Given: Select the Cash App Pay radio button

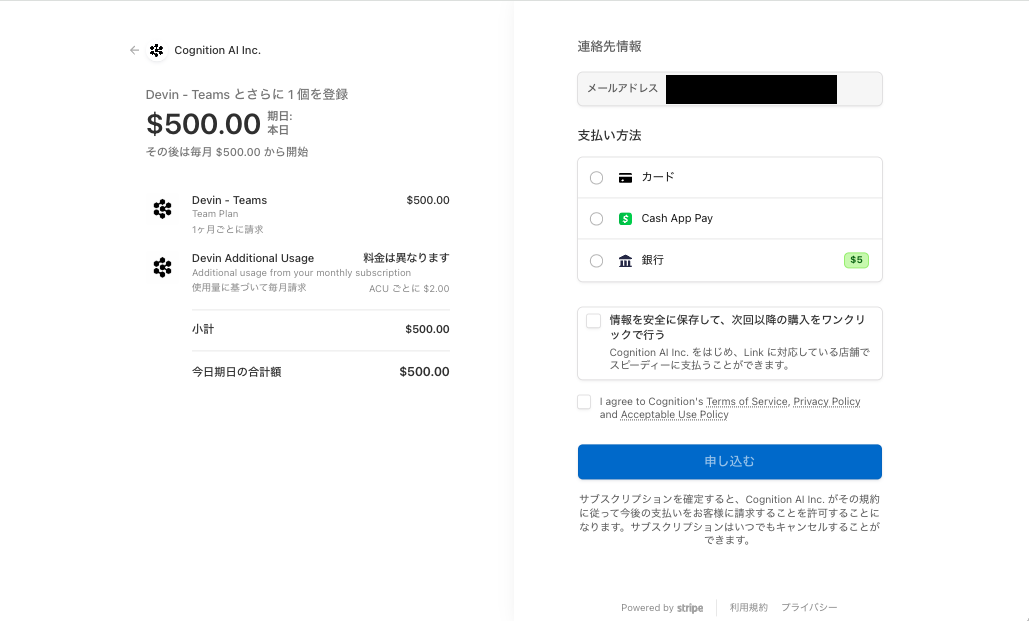Looking at the screenshot, I should (597, 219).
